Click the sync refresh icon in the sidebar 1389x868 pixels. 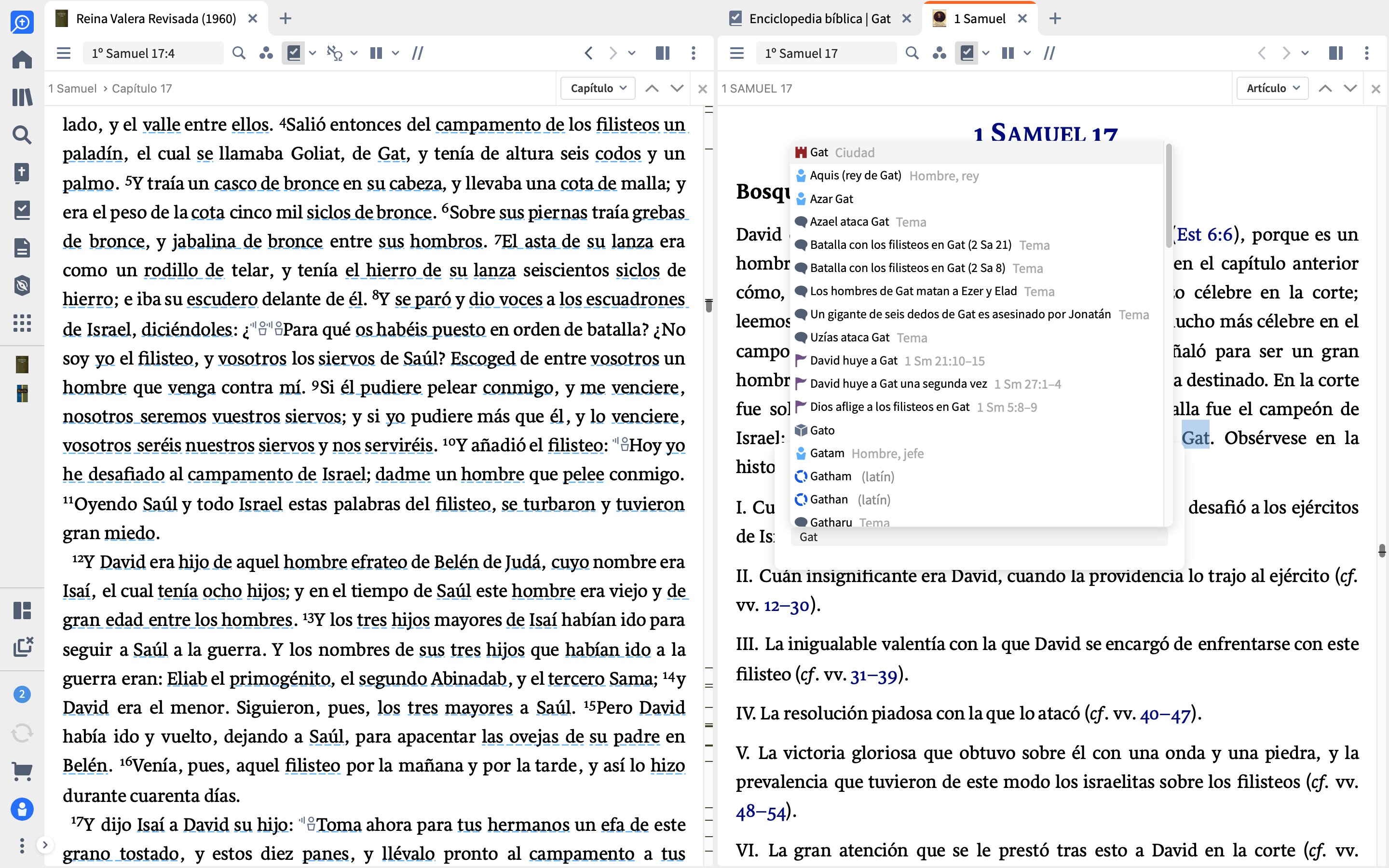pyautogui.click(x=22, y=733)
